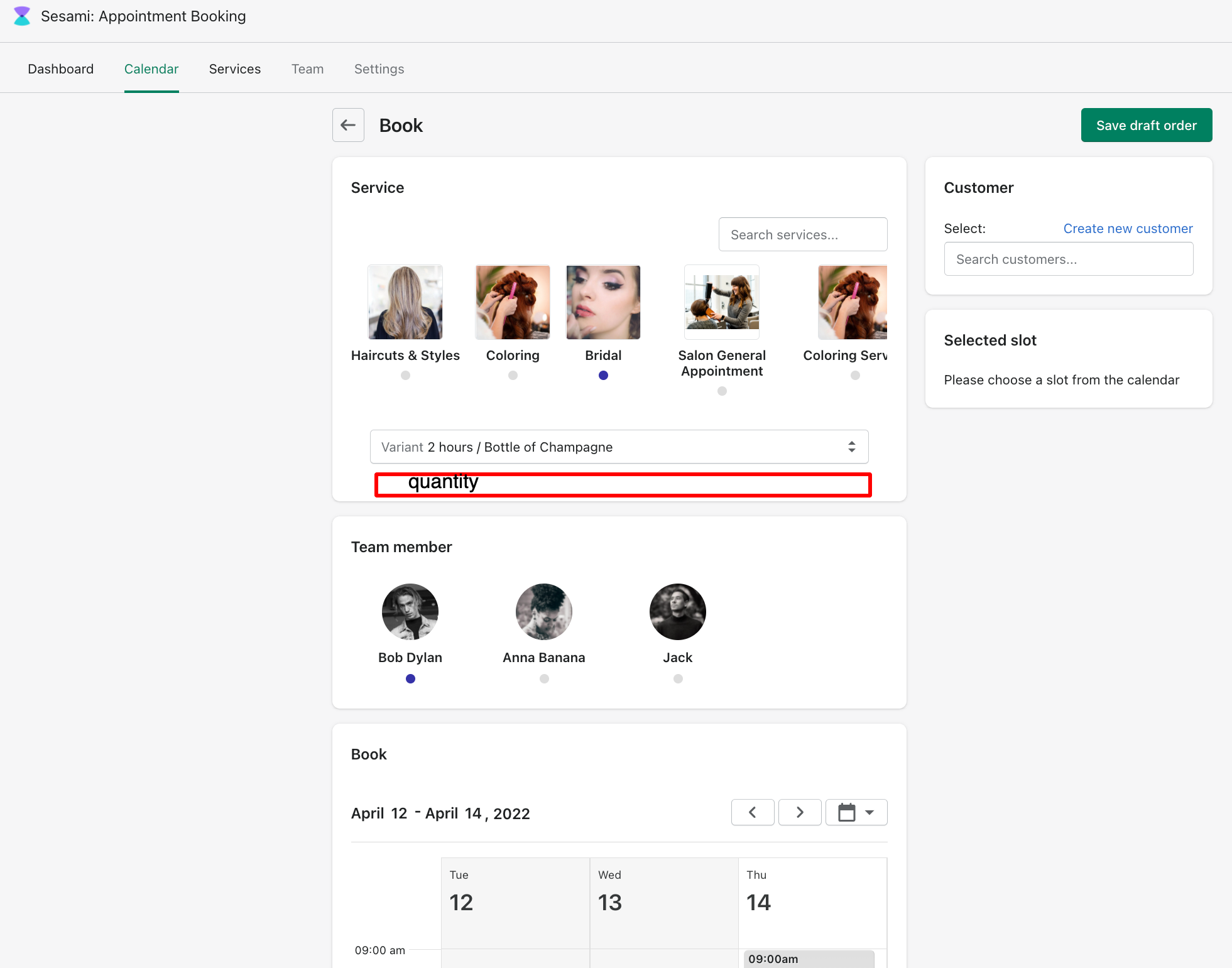Click Bob Dylan's avatar photo
Image resolution: width=1232 pixels, height=968 pixels.
click(x=410, y=612)
